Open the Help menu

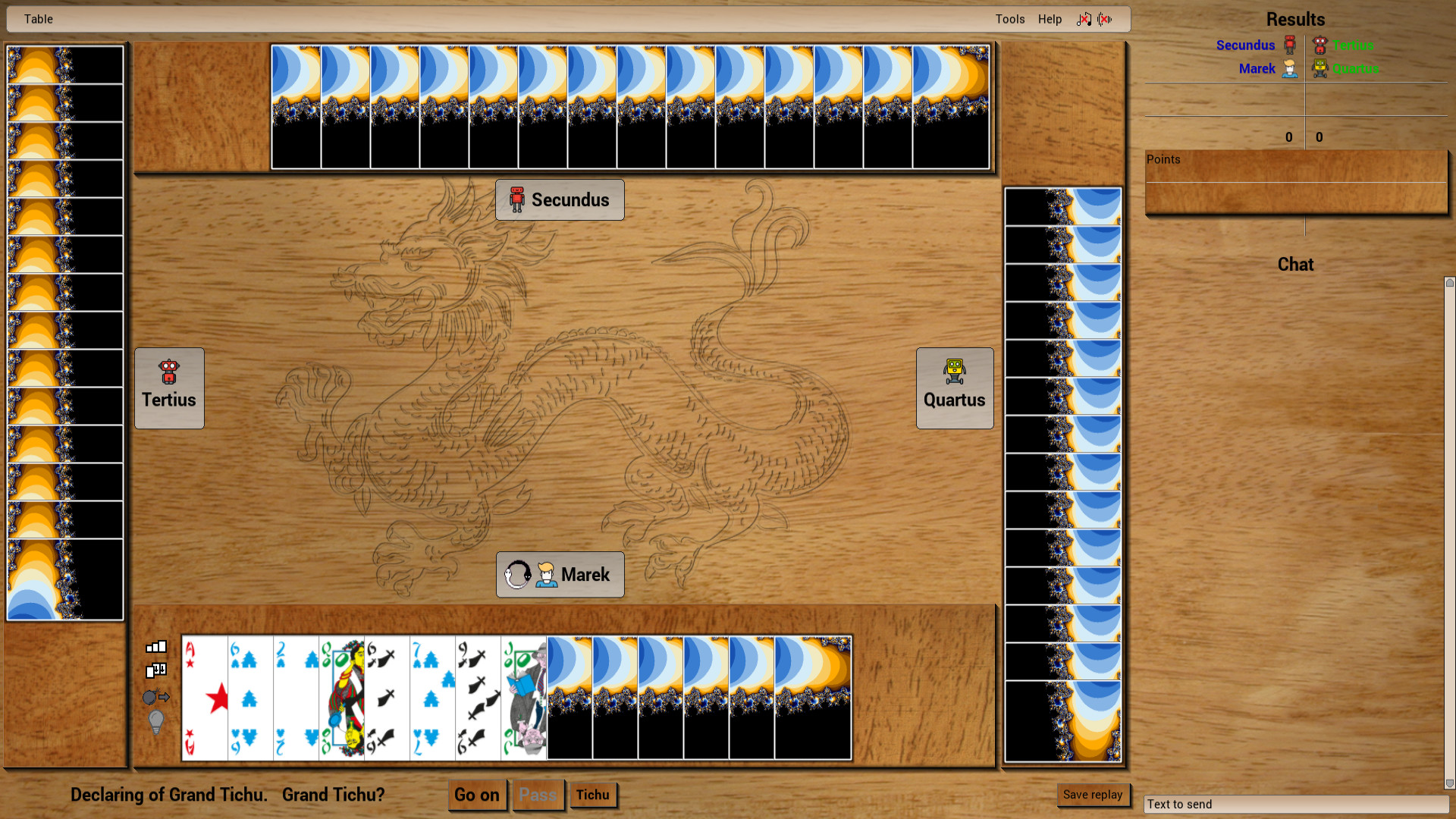(1049, 18)
